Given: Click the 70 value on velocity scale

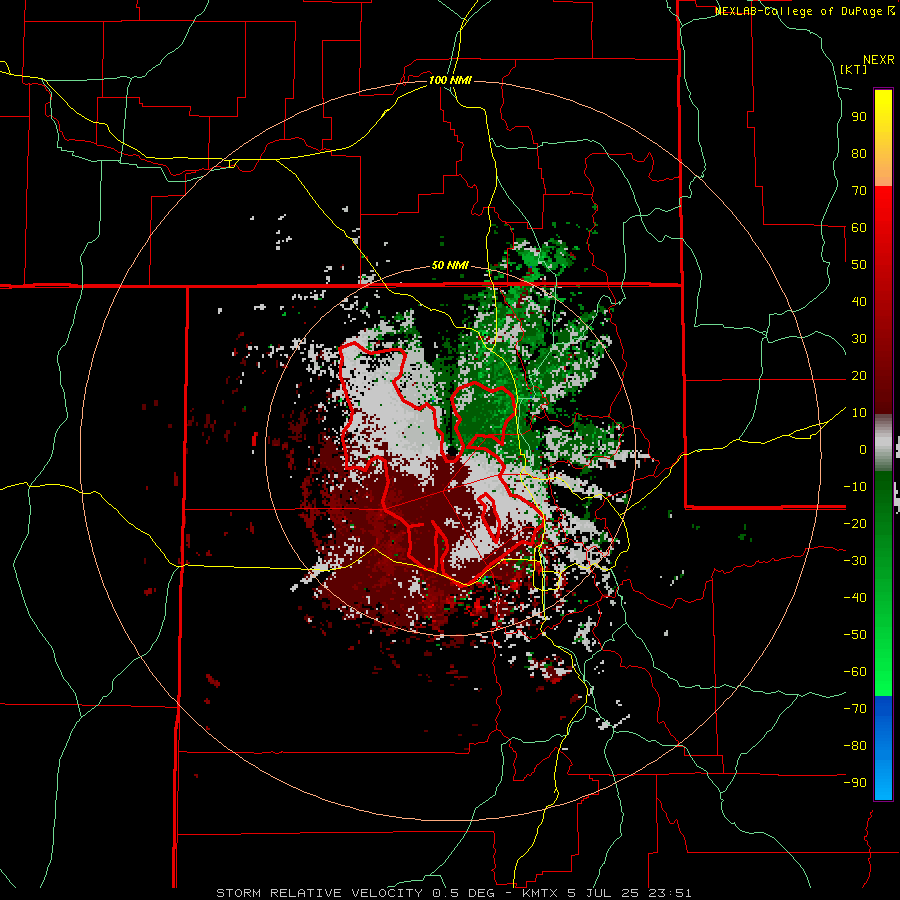Looking at the screenshot, I should [859, 191].
